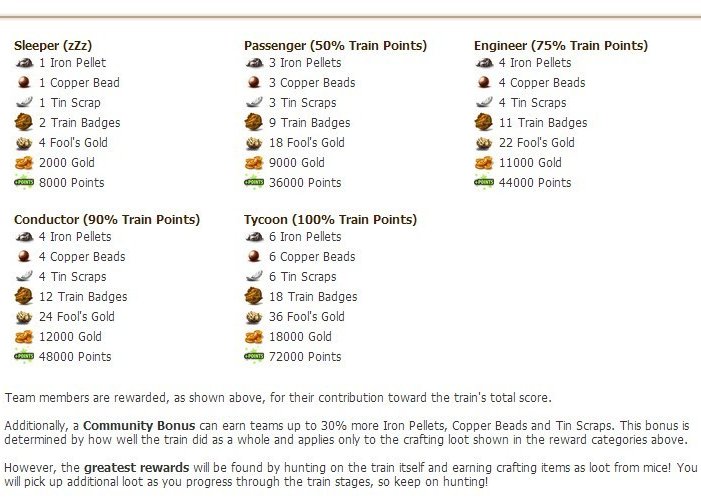Click the green Points icon beside 44000 Points

pyautogui.click(x=484, y=182)
